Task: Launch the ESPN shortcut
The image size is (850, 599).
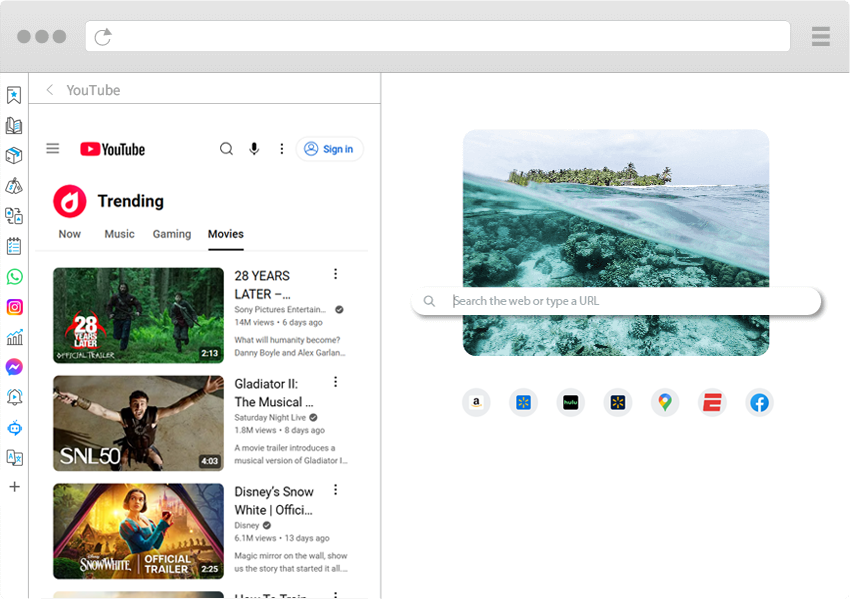Action: (712, 402)
